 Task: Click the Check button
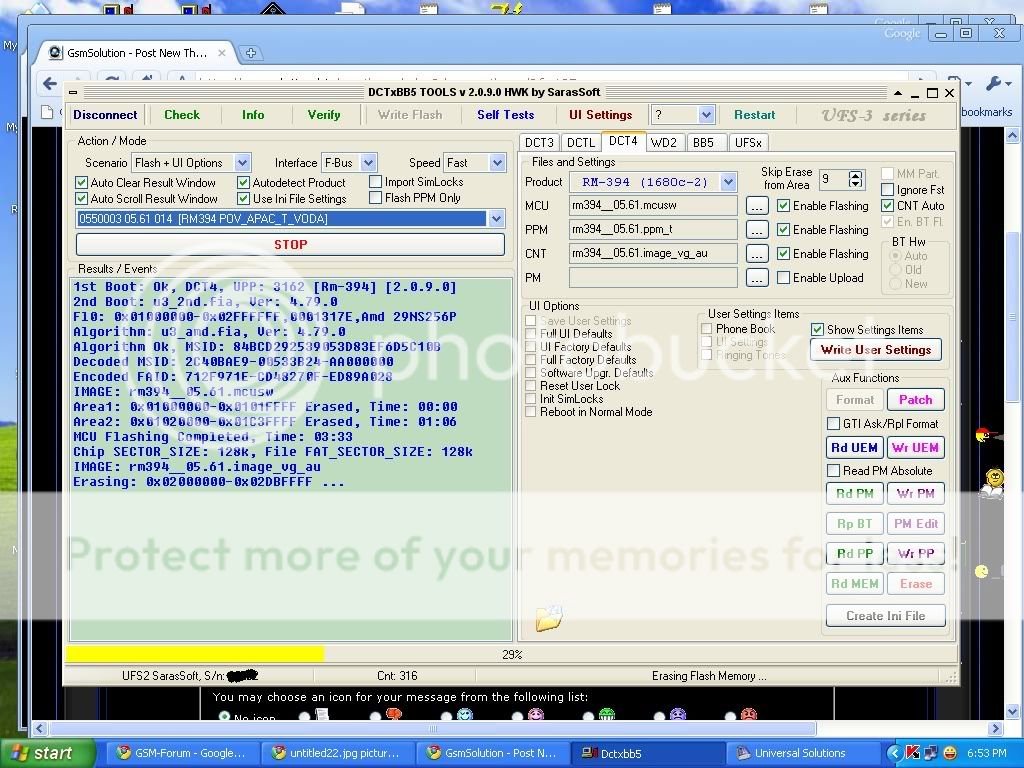point(182,115)
